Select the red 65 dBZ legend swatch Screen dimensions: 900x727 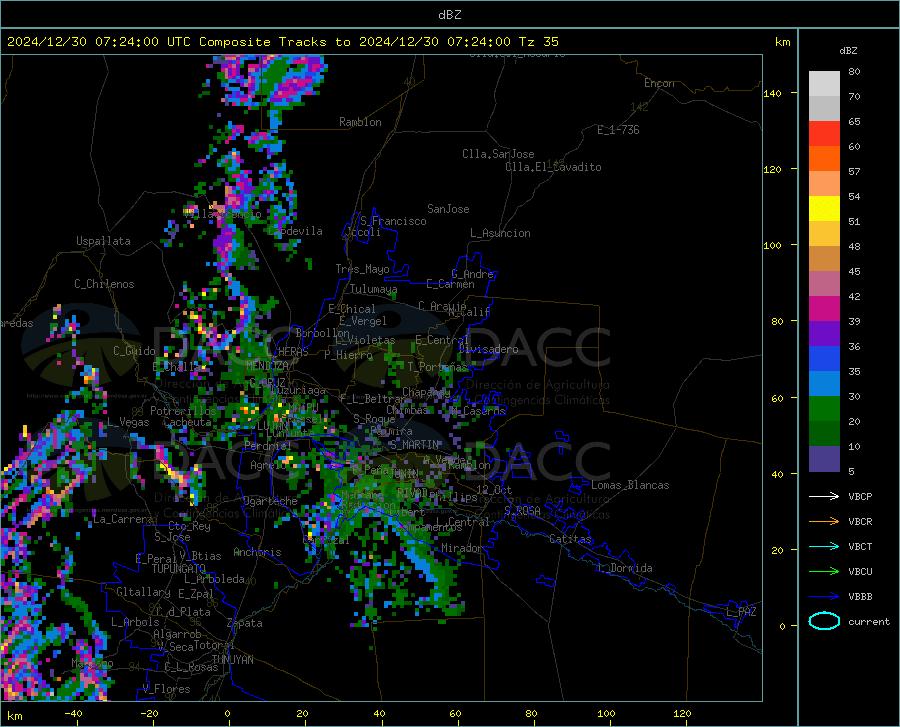(x=824, y=134)
